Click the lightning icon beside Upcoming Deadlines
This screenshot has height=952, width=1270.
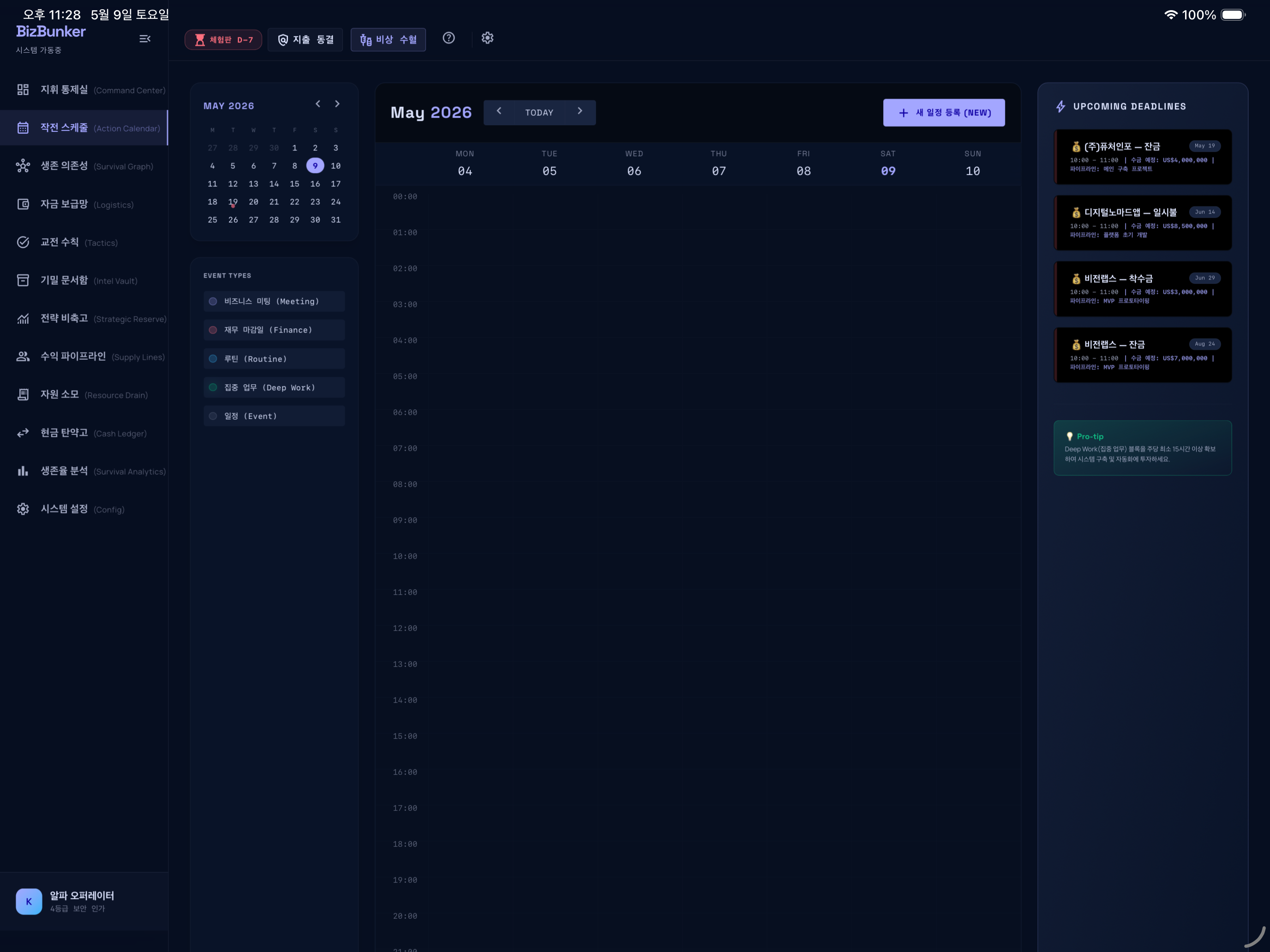point(1061,107)
